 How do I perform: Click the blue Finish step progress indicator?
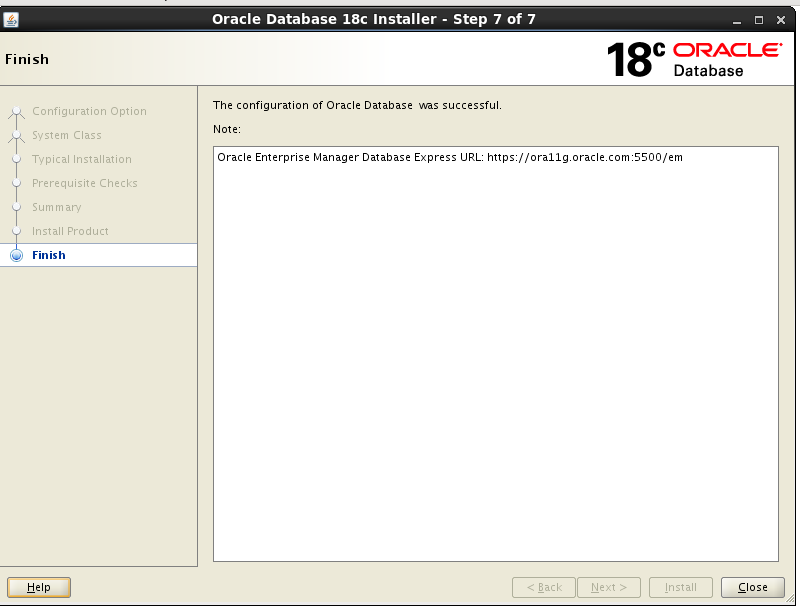[16, 255]
